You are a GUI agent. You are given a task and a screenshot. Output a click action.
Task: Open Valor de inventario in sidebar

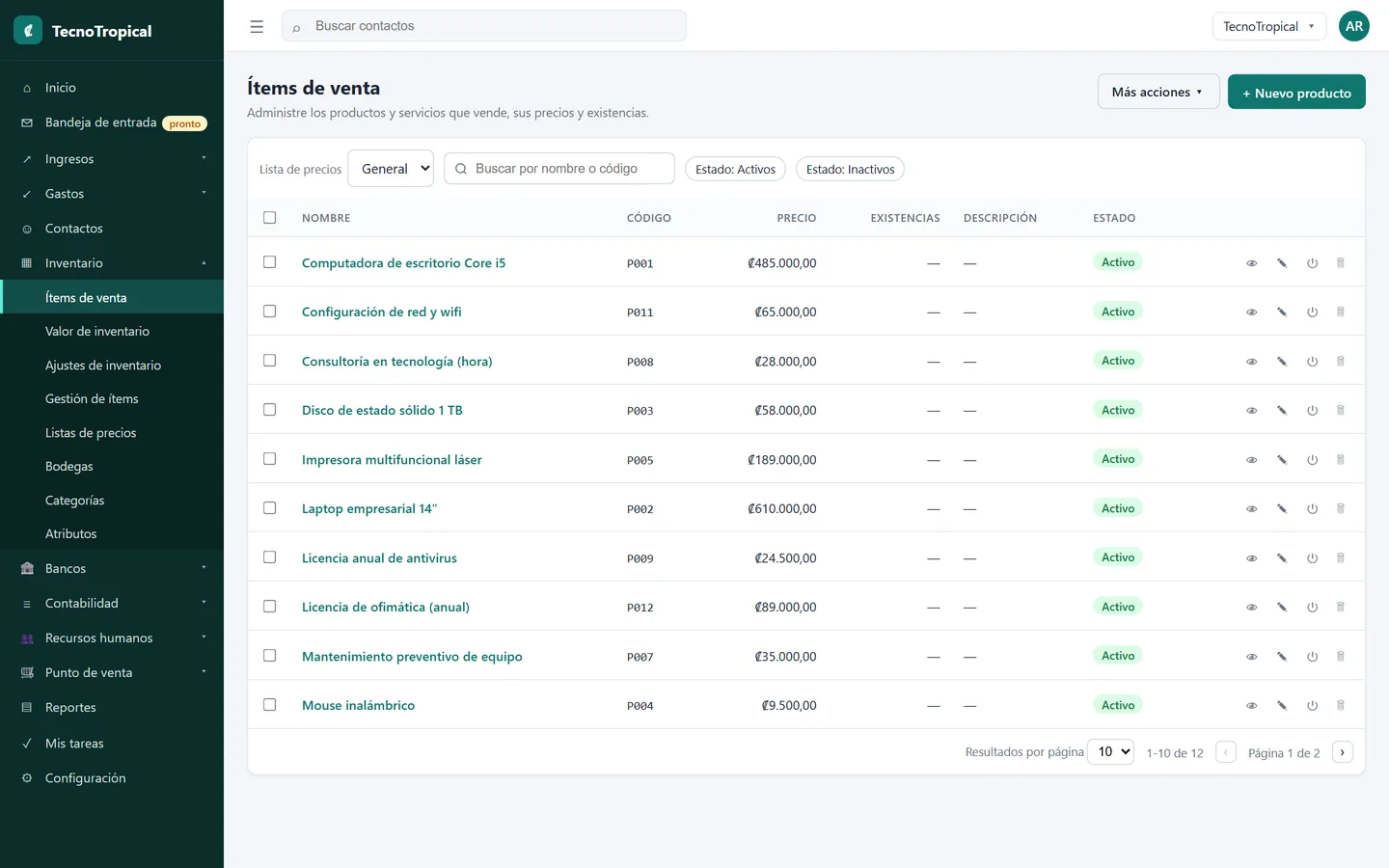112,331
